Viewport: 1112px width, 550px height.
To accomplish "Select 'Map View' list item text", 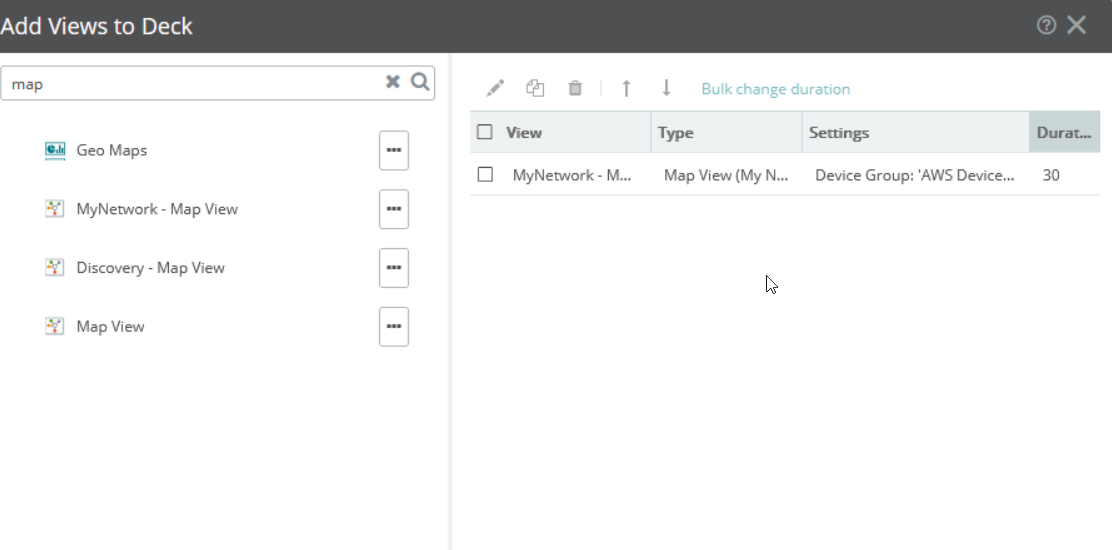I will [111, 327].
